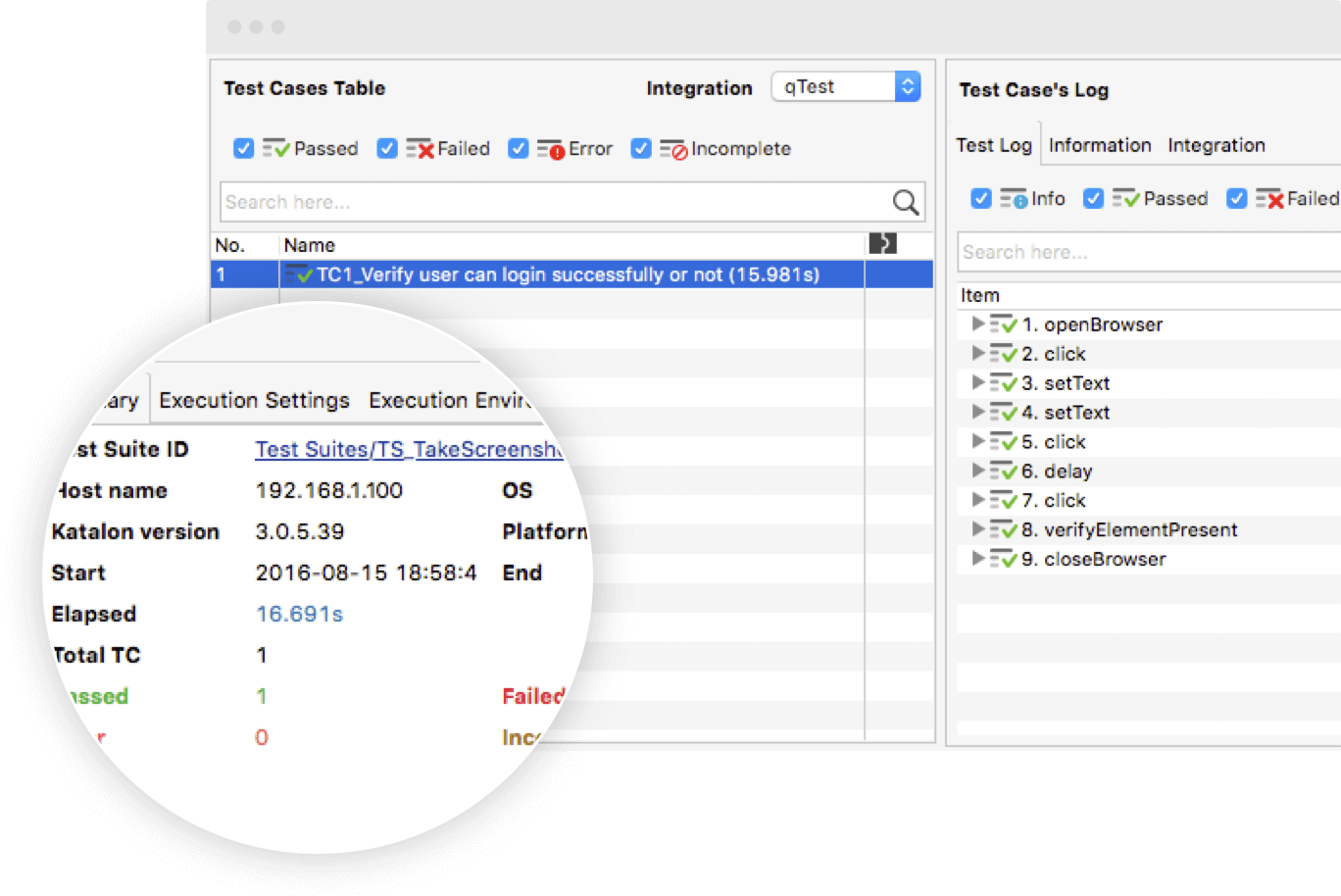Uncheck the Passed checkbox in Test Log
The image size is (1341, 896).
pos(1094,198)
